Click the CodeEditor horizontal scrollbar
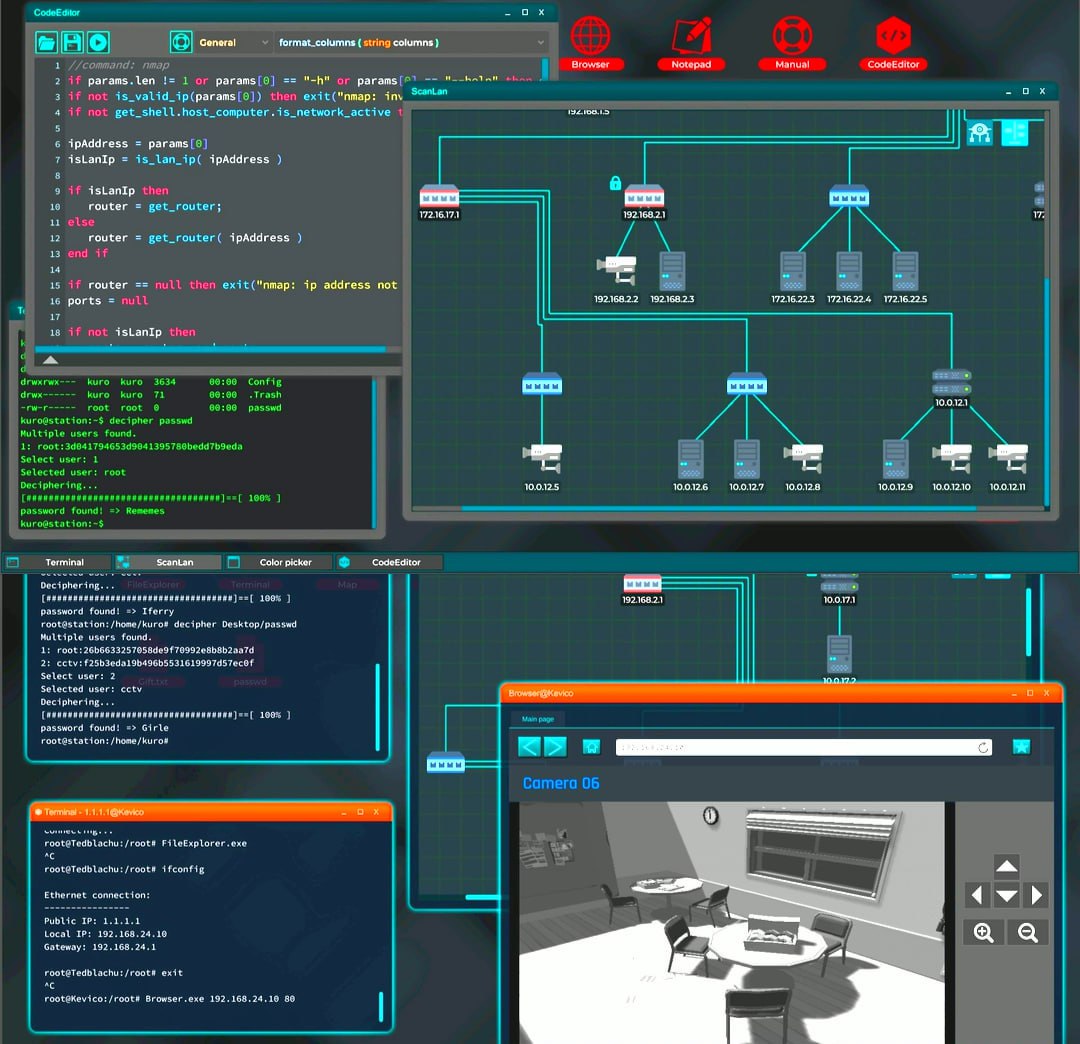 (211, 350)
